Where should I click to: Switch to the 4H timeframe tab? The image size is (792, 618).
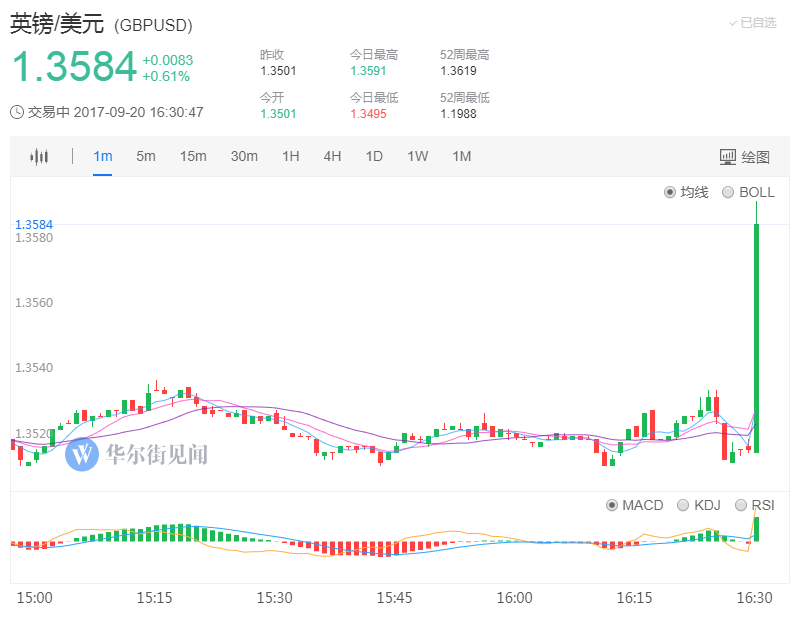tap(332, 157)
